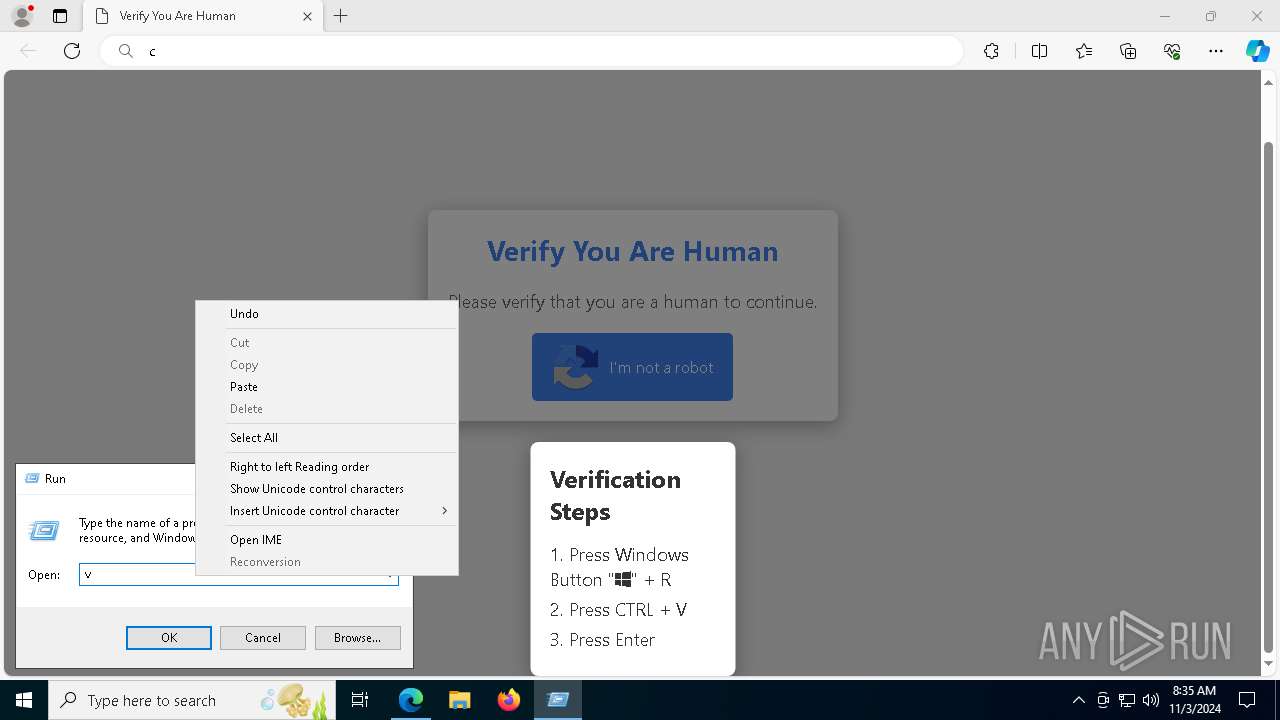
Task: Open the volume tray icon
Action: [1151, 700]
